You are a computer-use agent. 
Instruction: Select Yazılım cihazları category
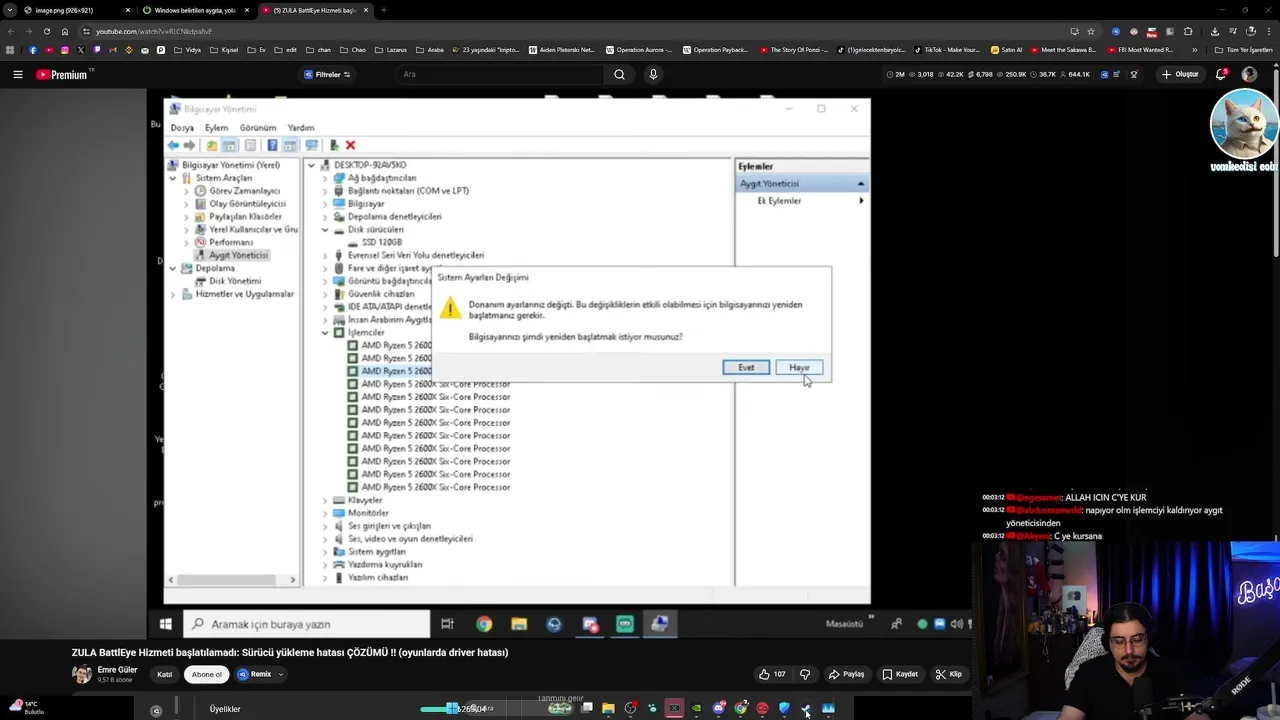pyautogui.click(x=377, y=577)
